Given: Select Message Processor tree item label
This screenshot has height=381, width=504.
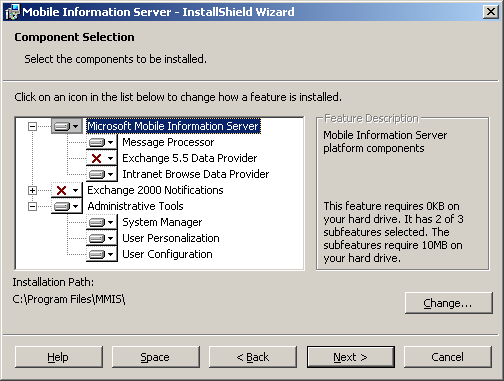Looking at the screenshot, I should tap(168, 142).
